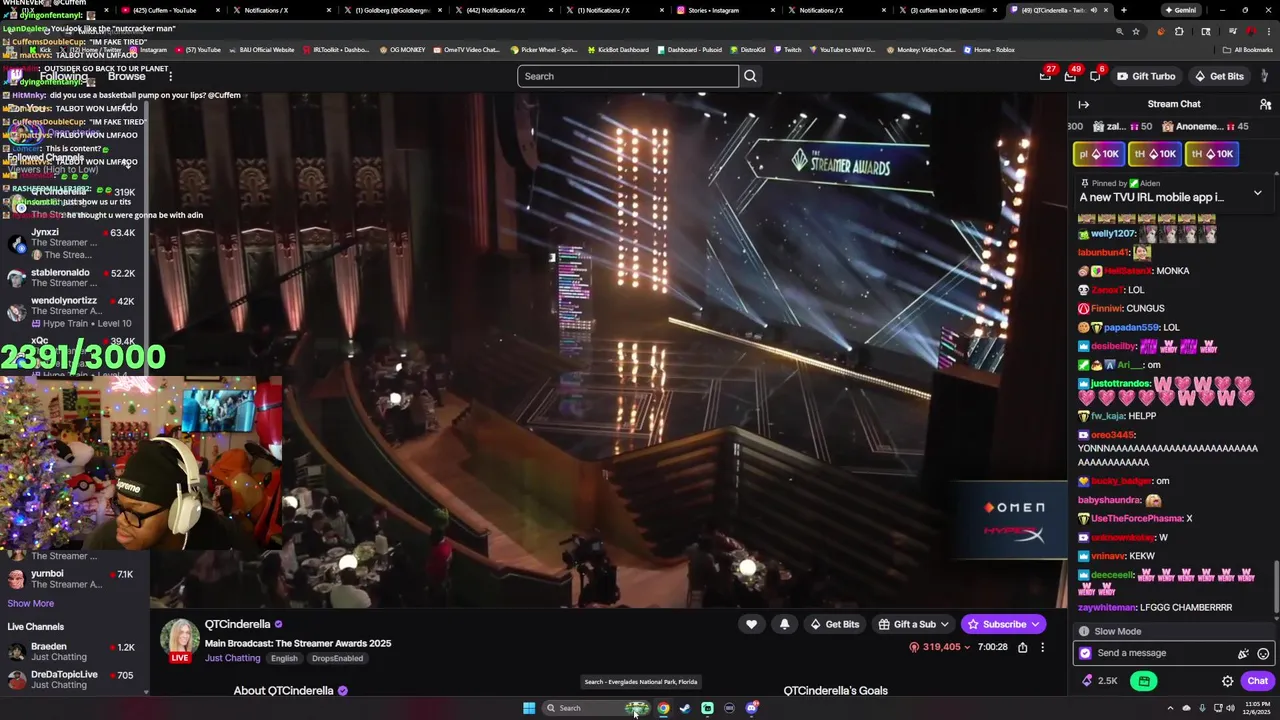The image size is (1280, 720).
Task: Click QTCinderella's channel avatar
Action: pos(180,637)
